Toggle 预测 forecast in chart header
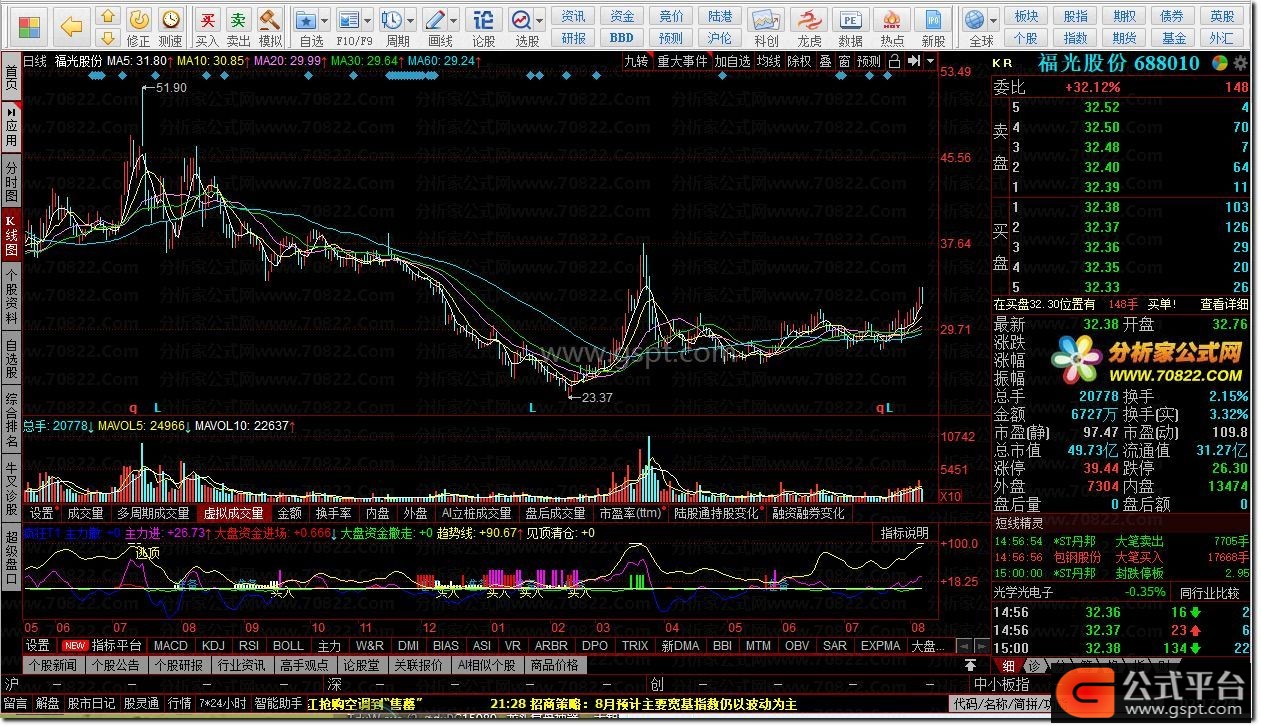The image size is (1261, 726). 869,61
